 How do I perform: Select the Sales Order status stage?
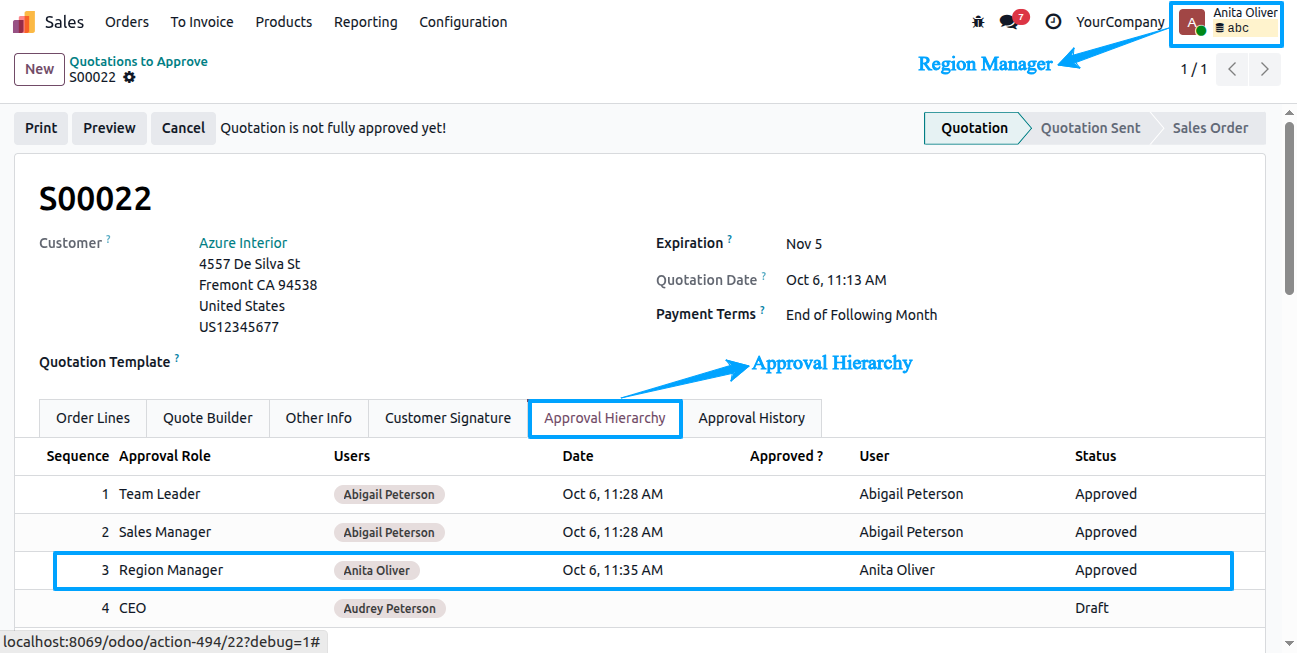(1210, 128)
